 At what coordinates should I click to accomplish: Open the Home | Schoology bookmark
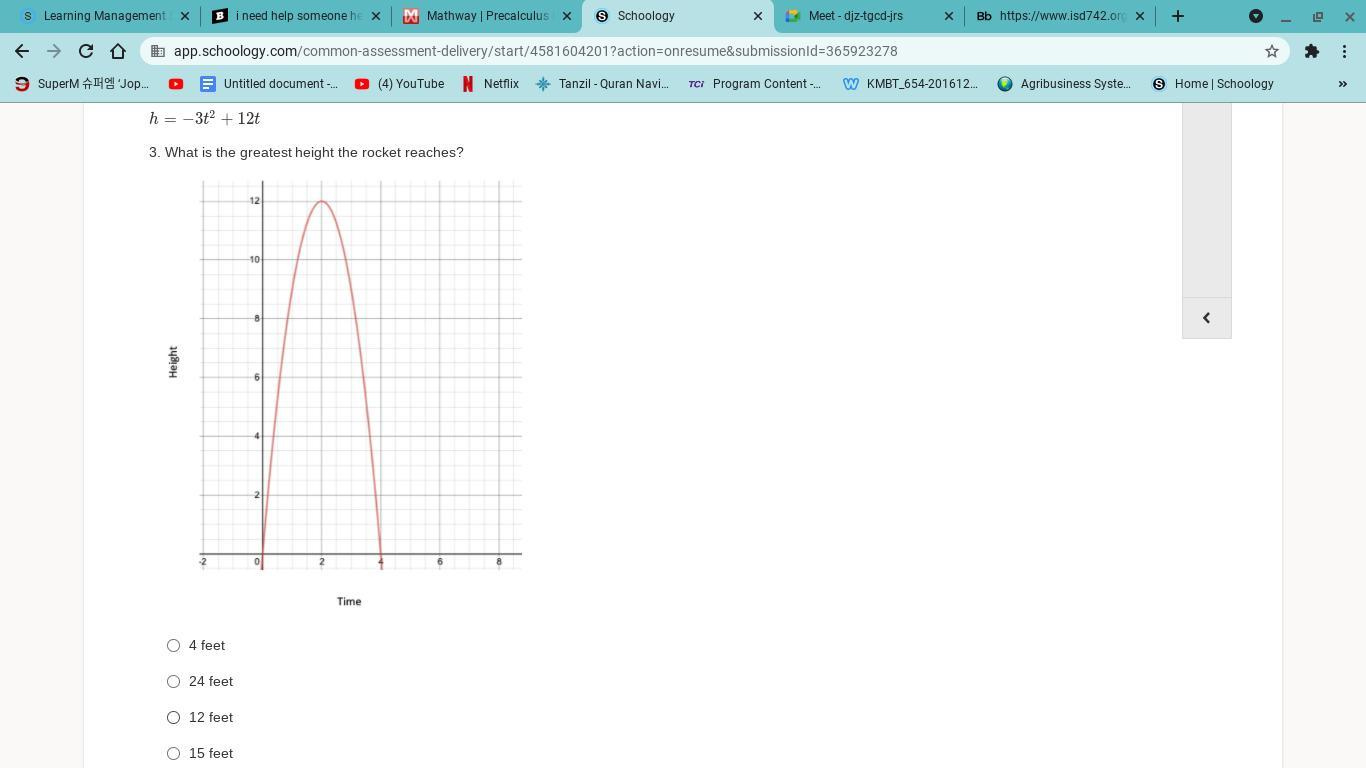(x=1213, y=84)
